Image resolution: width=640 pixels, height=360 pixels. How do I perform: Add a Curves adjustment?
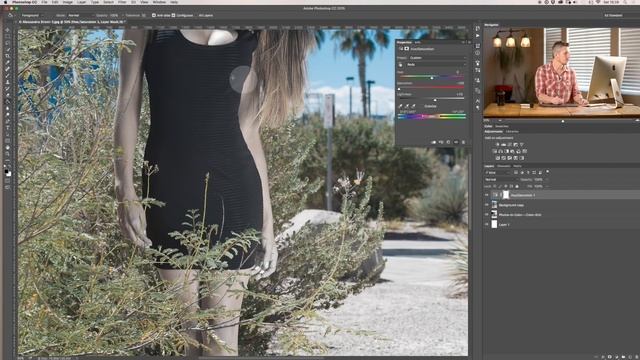tap(509, 144)
